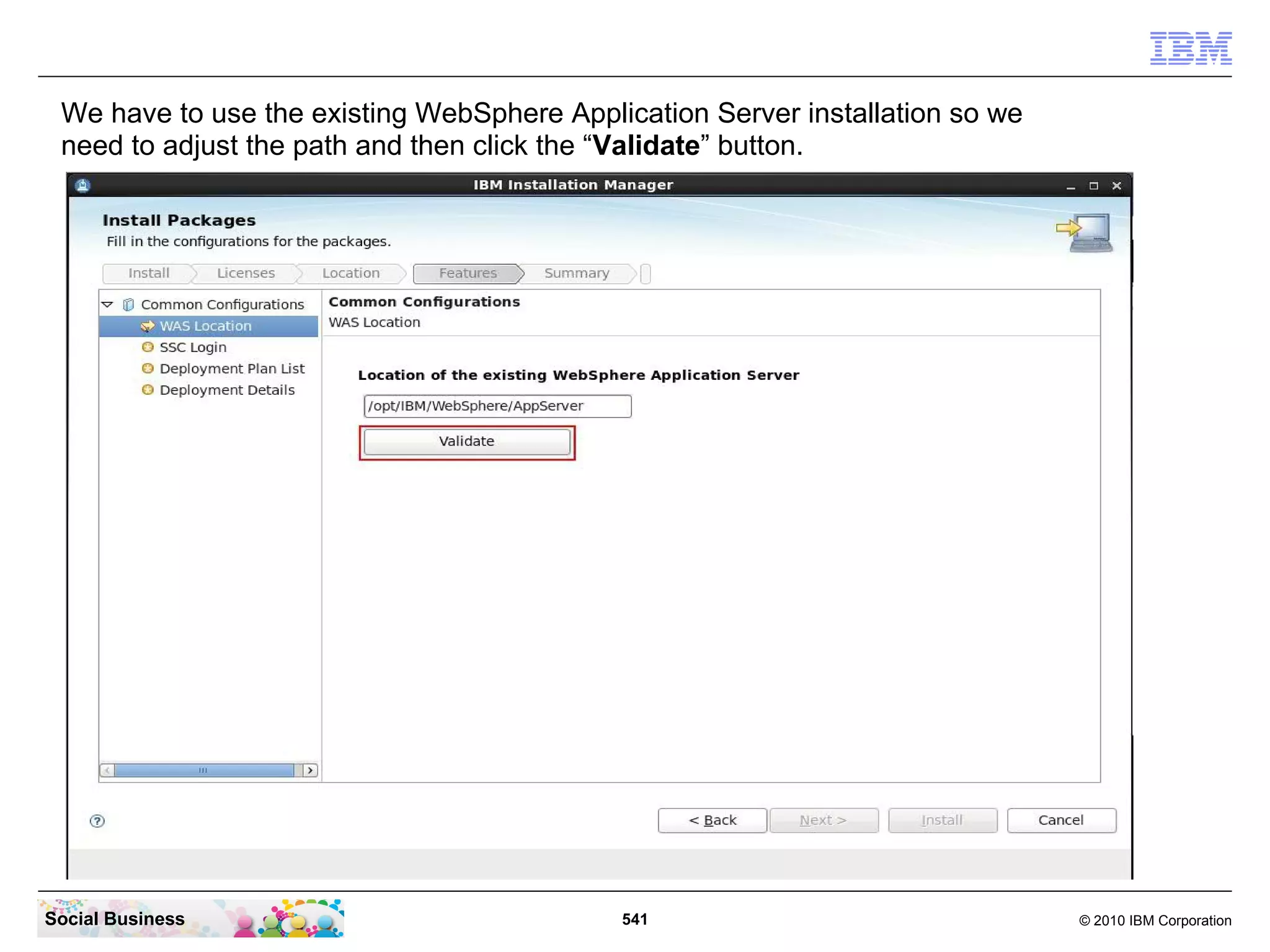The width and height of the screenshot is (1270, 952).
Task: Select Deployment Plan List item
Action: pyautogui.click(x=232, y=369)
